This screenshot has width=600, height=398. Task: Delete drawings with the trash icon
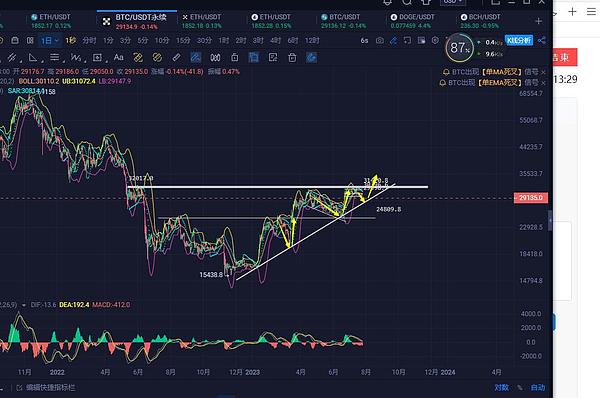click(x=292, y=58)
